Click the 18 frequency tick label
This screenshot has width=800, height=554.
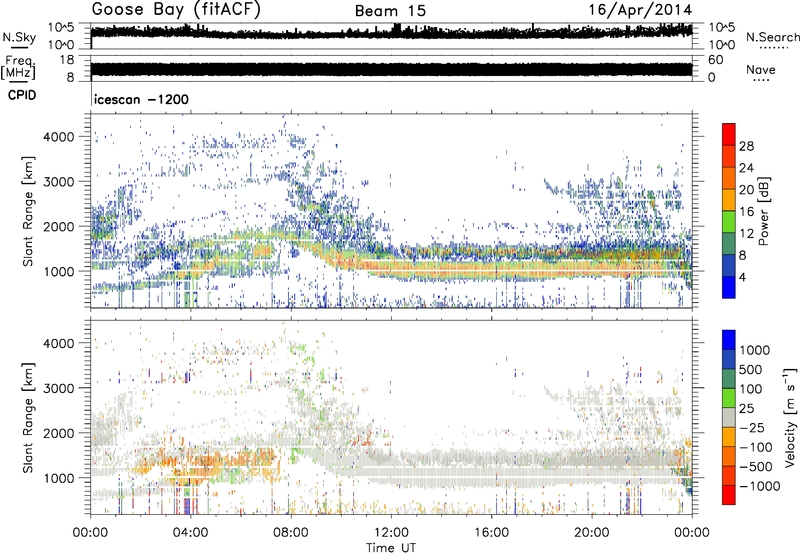click(66, 60)
